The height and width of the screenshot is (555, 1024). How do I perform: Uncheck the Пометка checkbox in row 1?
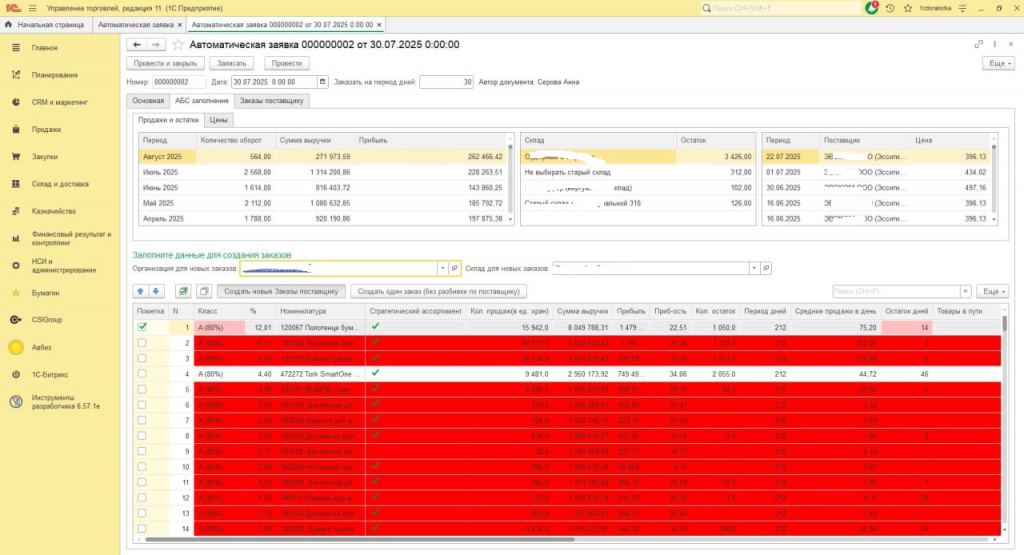(x=142, y=327)
